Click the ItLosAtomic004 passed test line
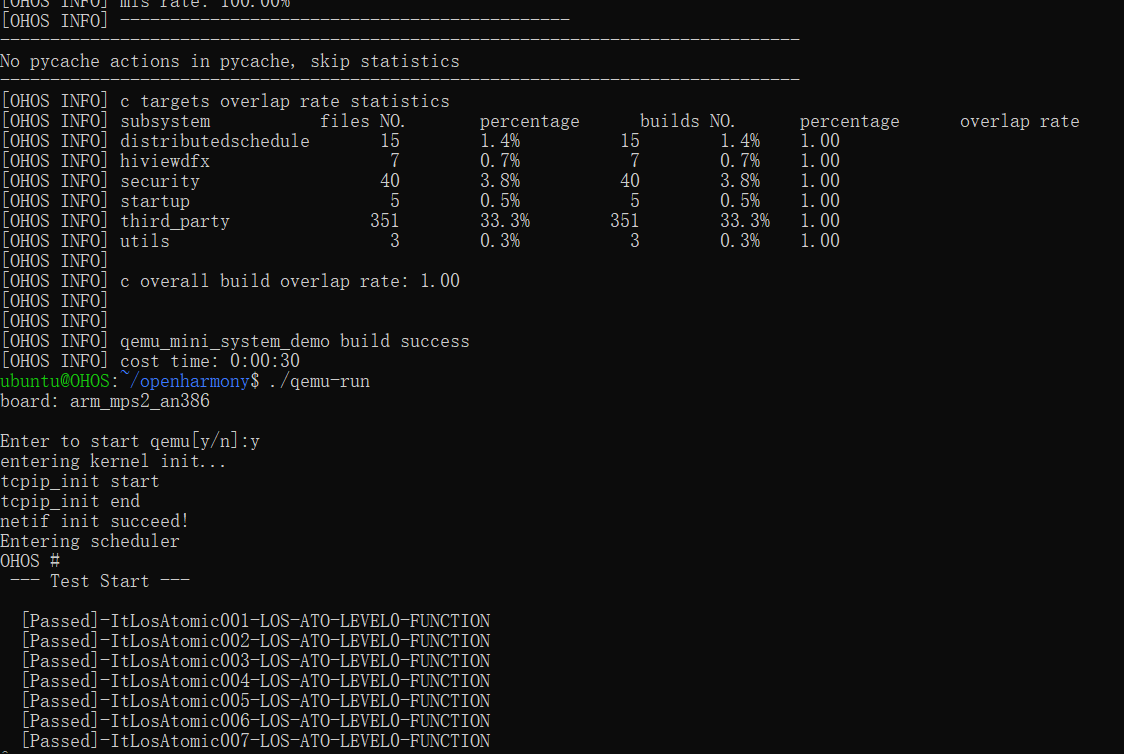This screenshot has width=1124, height=754. tap(256, 681)
